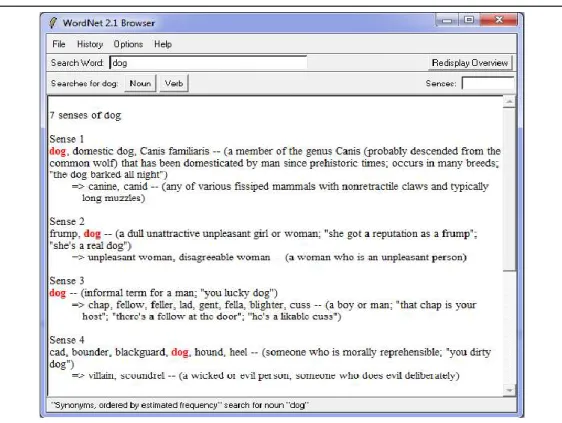Image resolution: width=562 pixels, height=423 pixels.
Task: Click the word 'frump' starting Sense 2
Action: [63, 234]
